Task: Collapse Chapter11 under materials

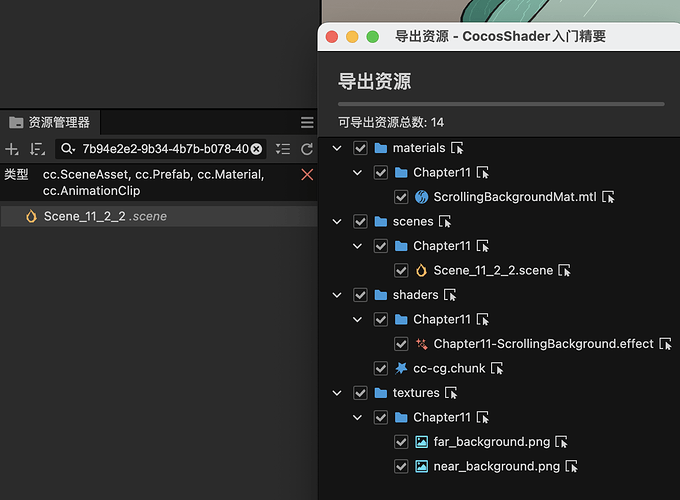Action: pyautogui.click(x=357, y=173)
